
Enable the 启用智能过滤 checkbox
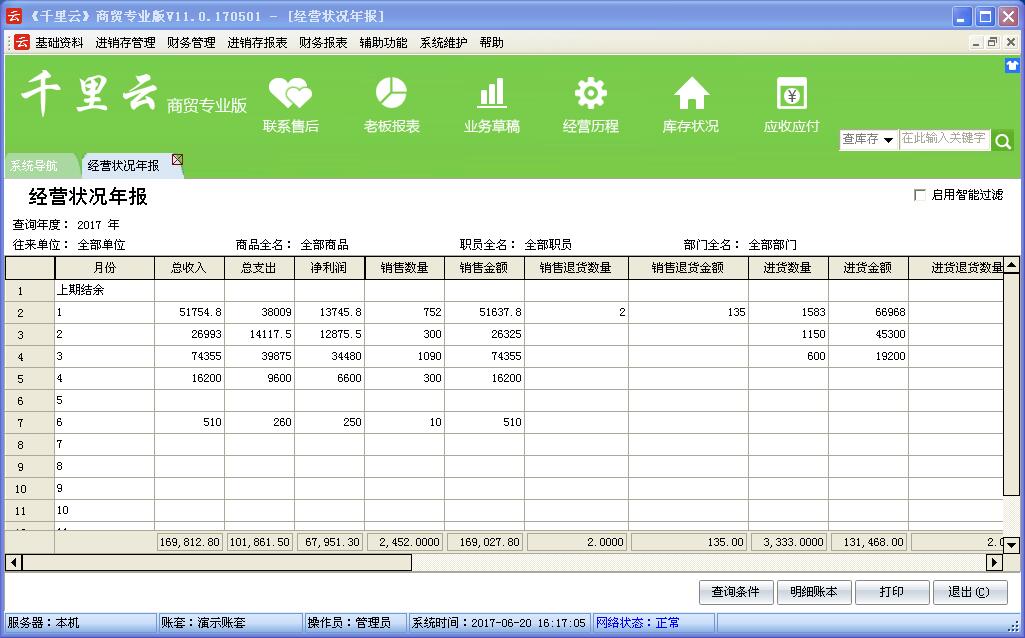920,195
